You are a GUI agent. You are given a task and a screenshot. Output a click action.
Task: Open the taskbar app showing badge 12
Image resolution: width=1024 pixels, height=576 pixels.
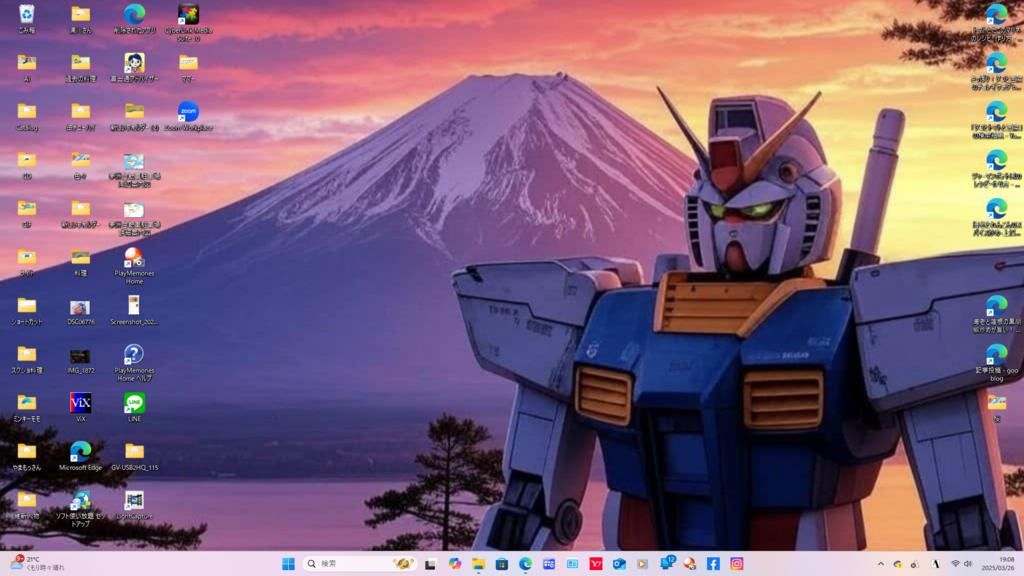[x=667, y=563]
